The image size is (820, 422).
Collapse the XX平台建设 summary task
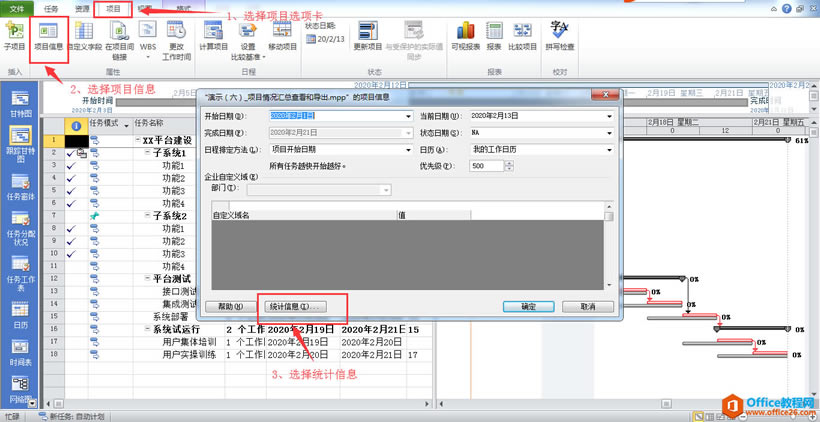tap(138, 141)
